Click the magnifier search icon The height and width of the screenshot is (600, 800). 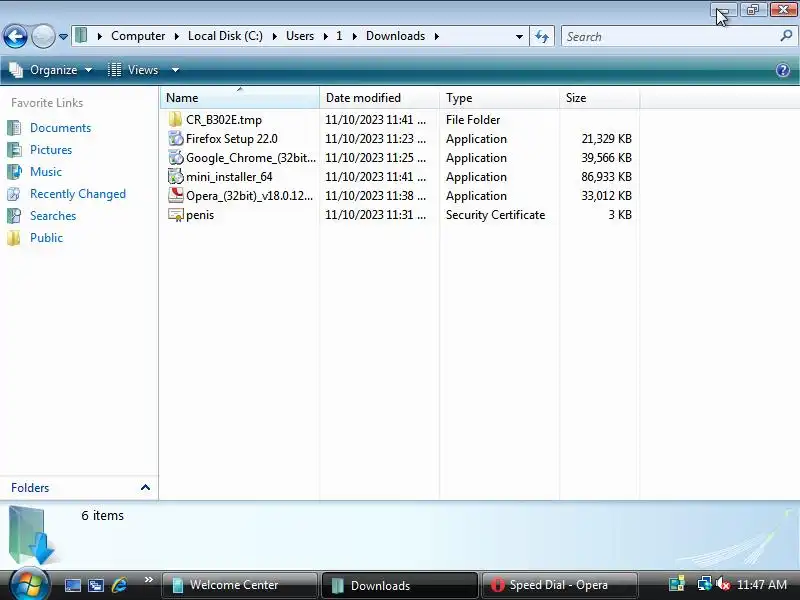(786, 36)
